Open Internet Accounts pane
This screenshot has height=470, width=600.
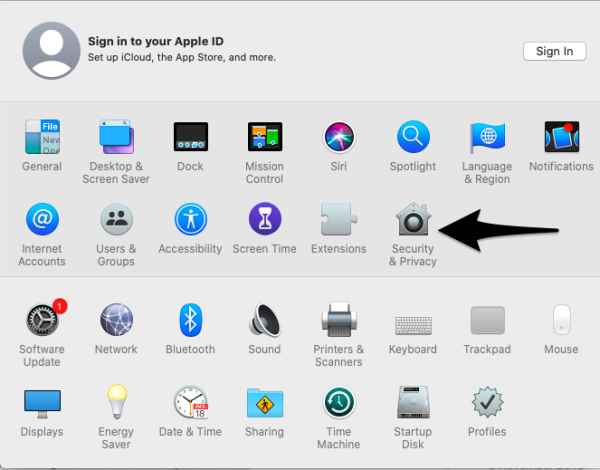point(42,219)
